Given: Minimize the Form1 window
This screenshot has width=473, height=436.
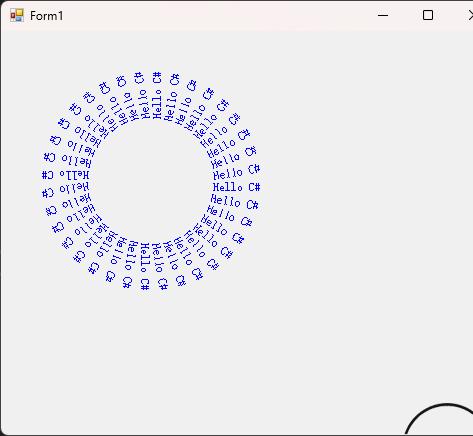Looking at the screenshot, I should (x=383, y=15).
